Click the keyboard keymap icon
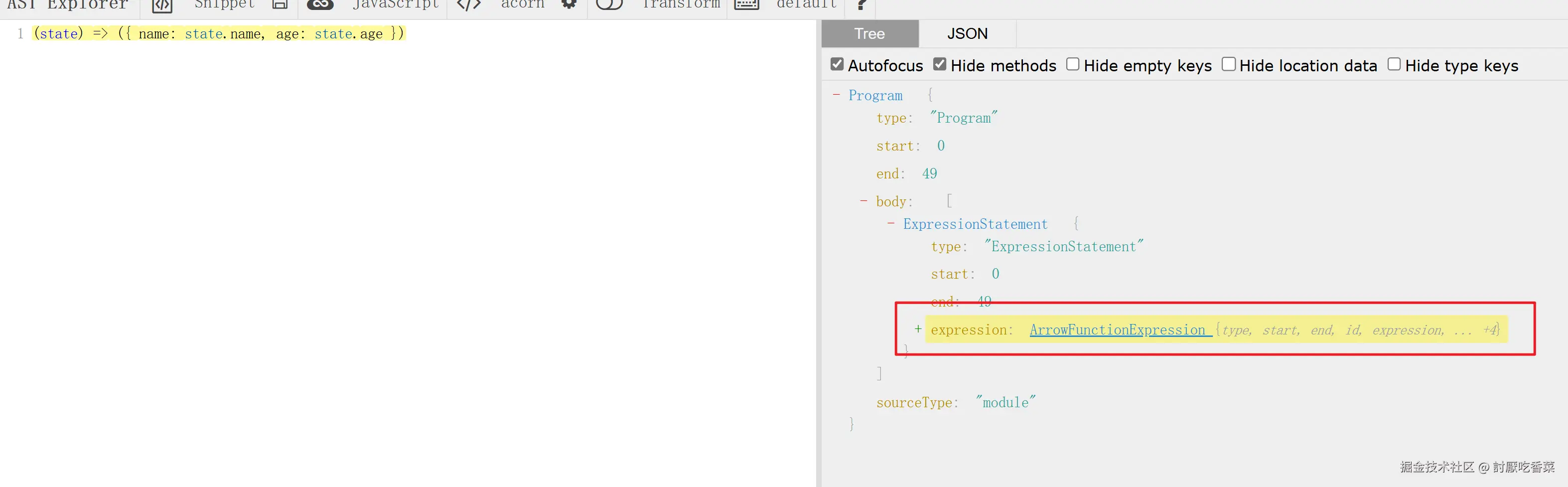Screen dimensions: 1568x487 [x=747, y=5]
